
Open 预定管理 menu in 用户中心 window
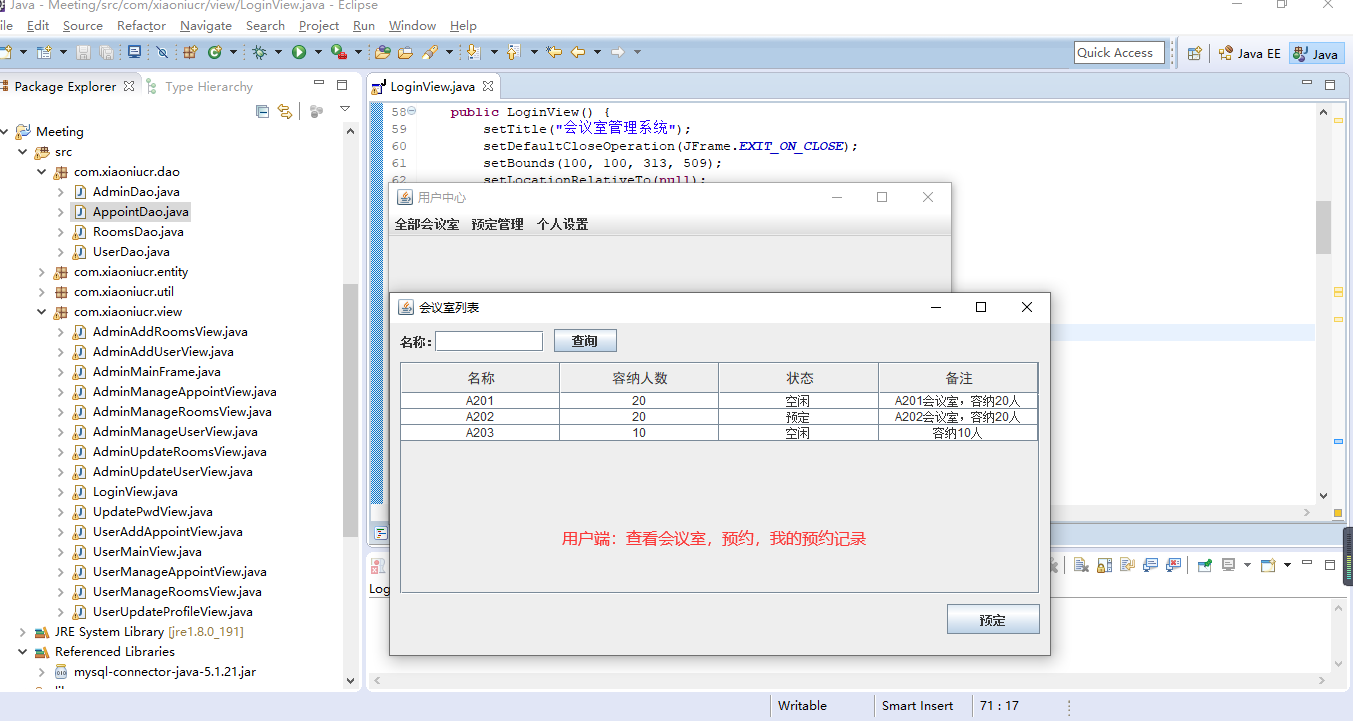(498, 225)
